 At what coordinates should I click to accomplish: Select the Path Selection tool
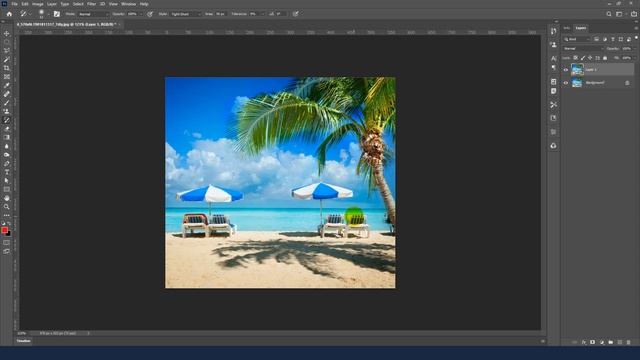click(x=7, y=180)
